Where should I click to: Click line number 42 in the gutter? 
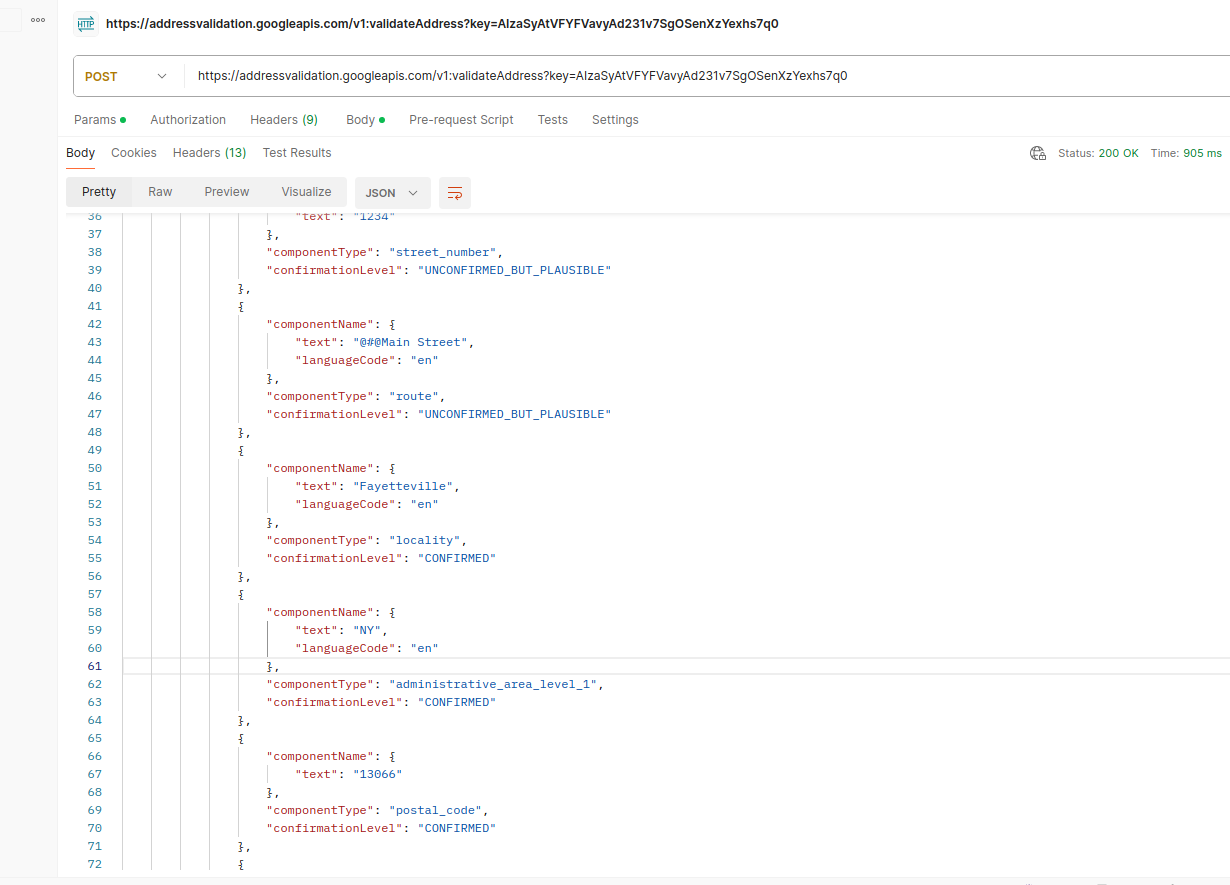pos(94,324)
